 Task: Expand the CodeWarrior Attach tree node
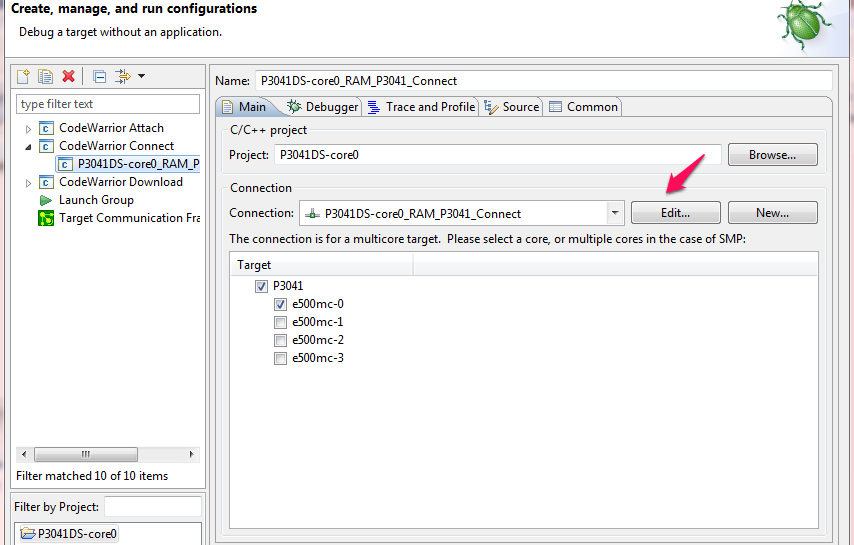[x=29, y=128]
